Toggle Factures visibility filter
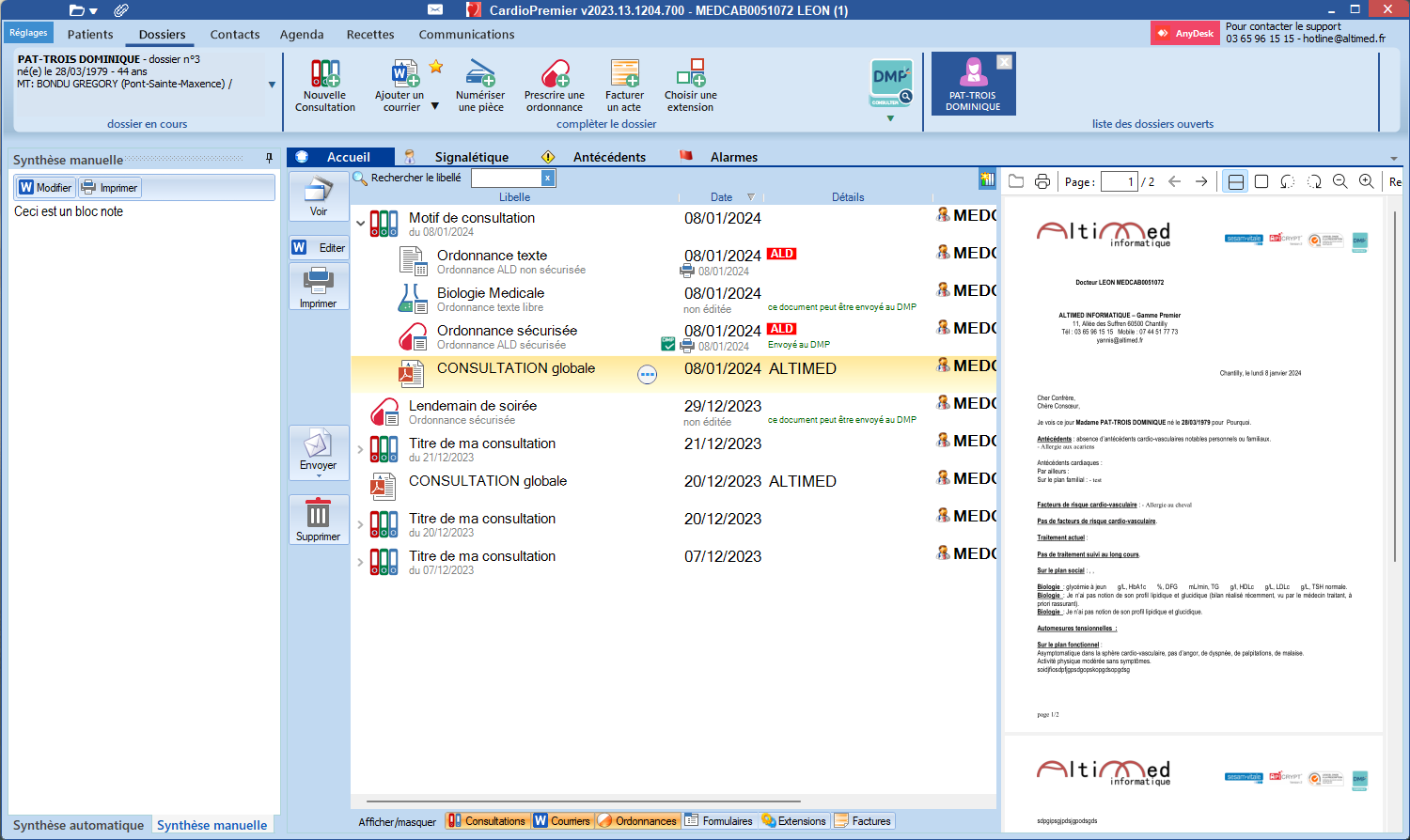 tap(863, 821)
